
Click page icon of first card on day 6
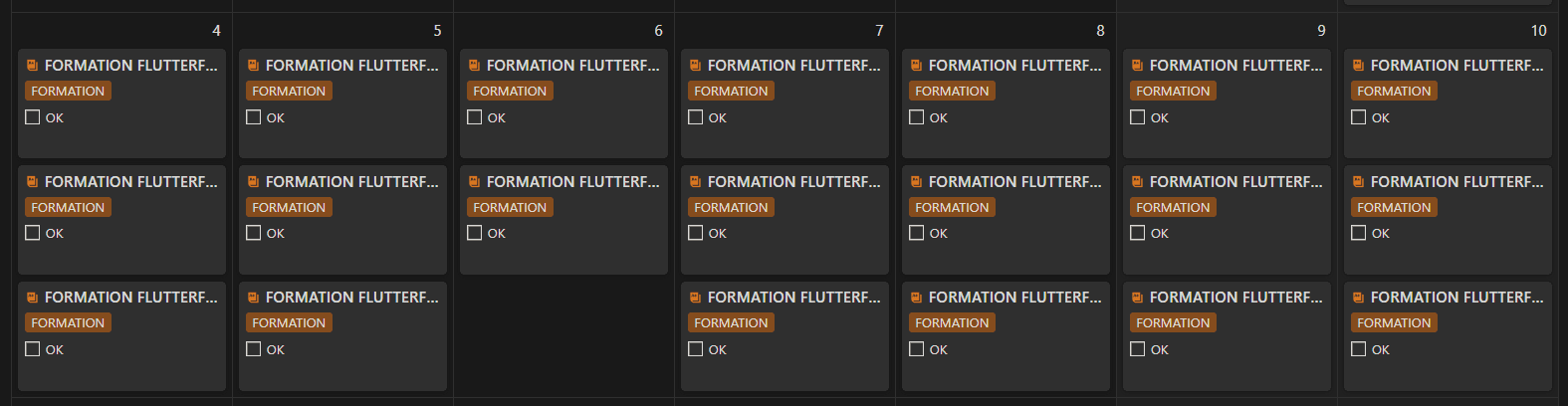(x=475, y=66)
